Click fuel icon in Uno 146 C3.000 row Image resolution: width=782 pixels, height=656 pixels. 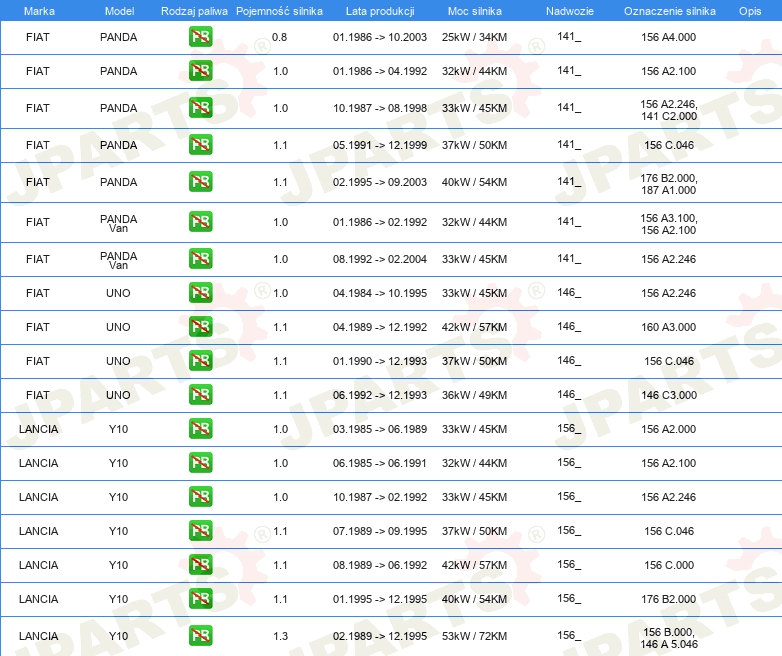(x=200, y=394)
